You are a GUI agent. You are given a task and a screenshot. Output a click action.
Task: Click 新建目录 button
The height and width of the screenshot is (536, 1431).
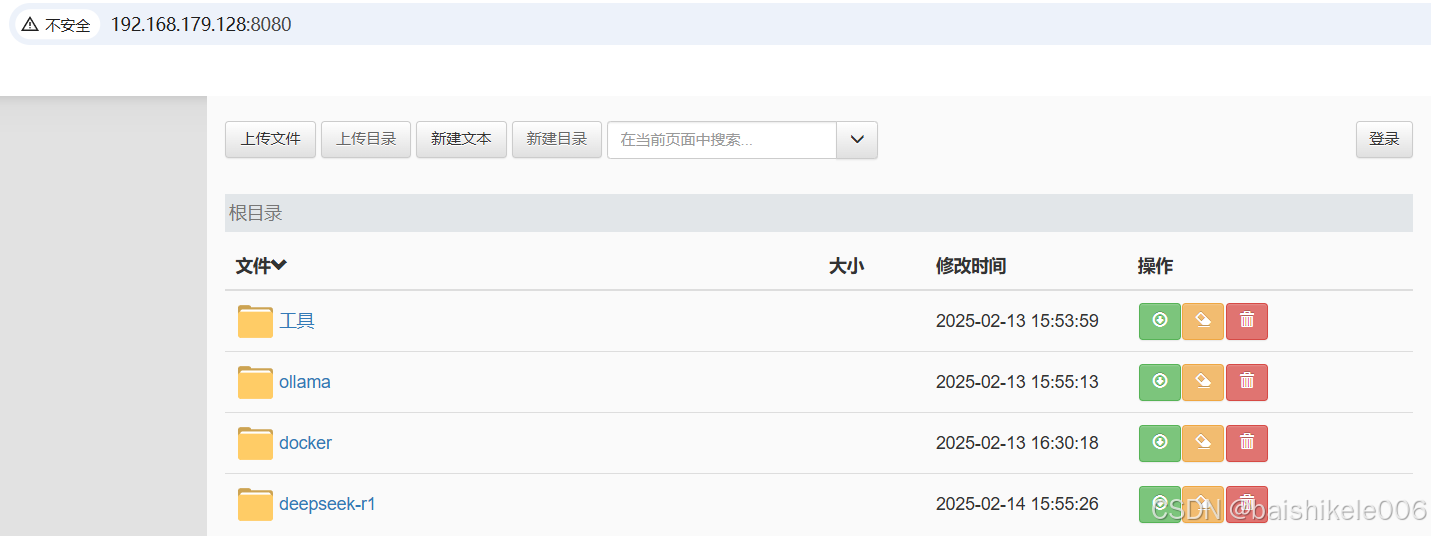coord(557,139)
